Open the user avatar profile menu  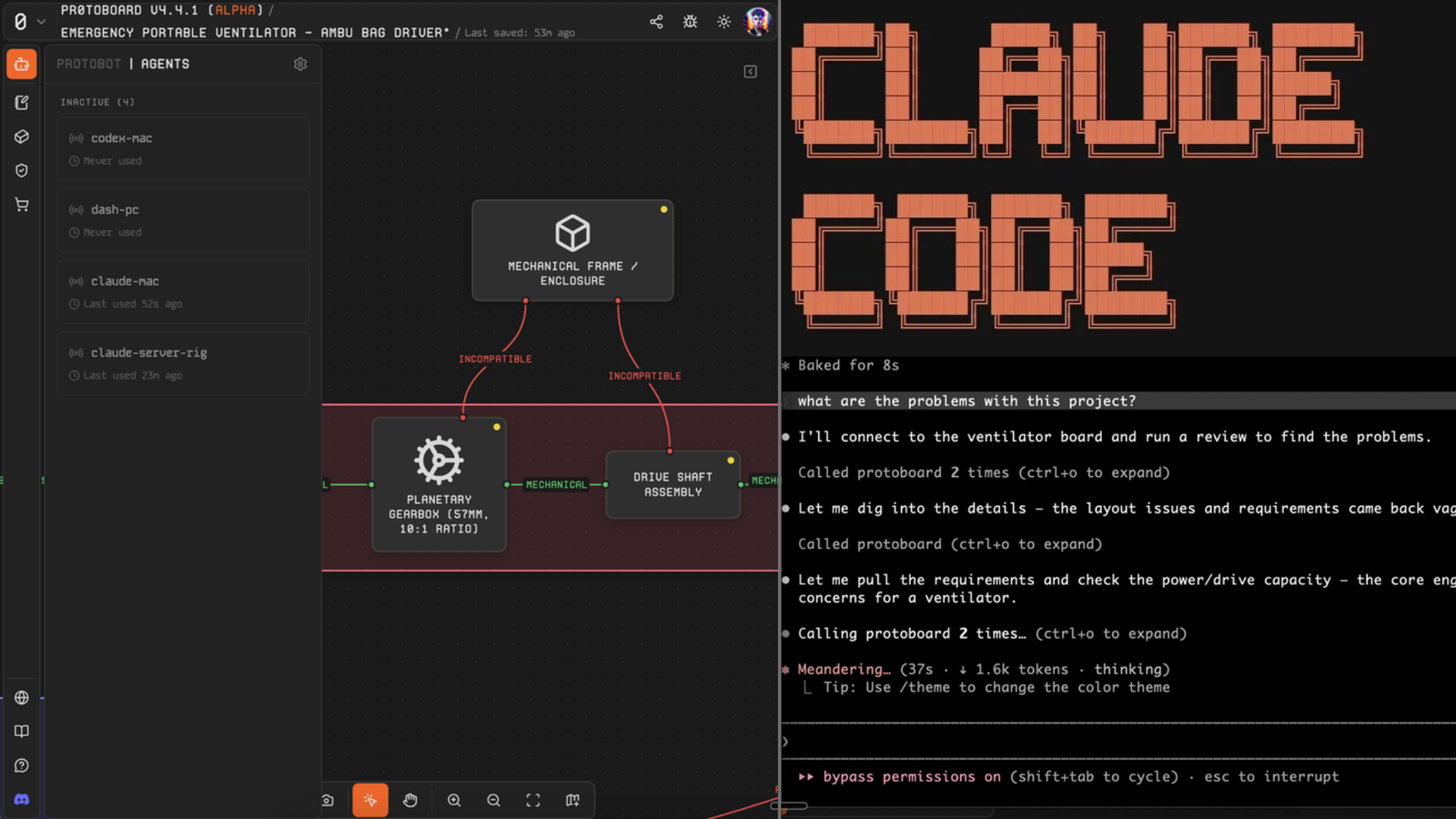757,21
